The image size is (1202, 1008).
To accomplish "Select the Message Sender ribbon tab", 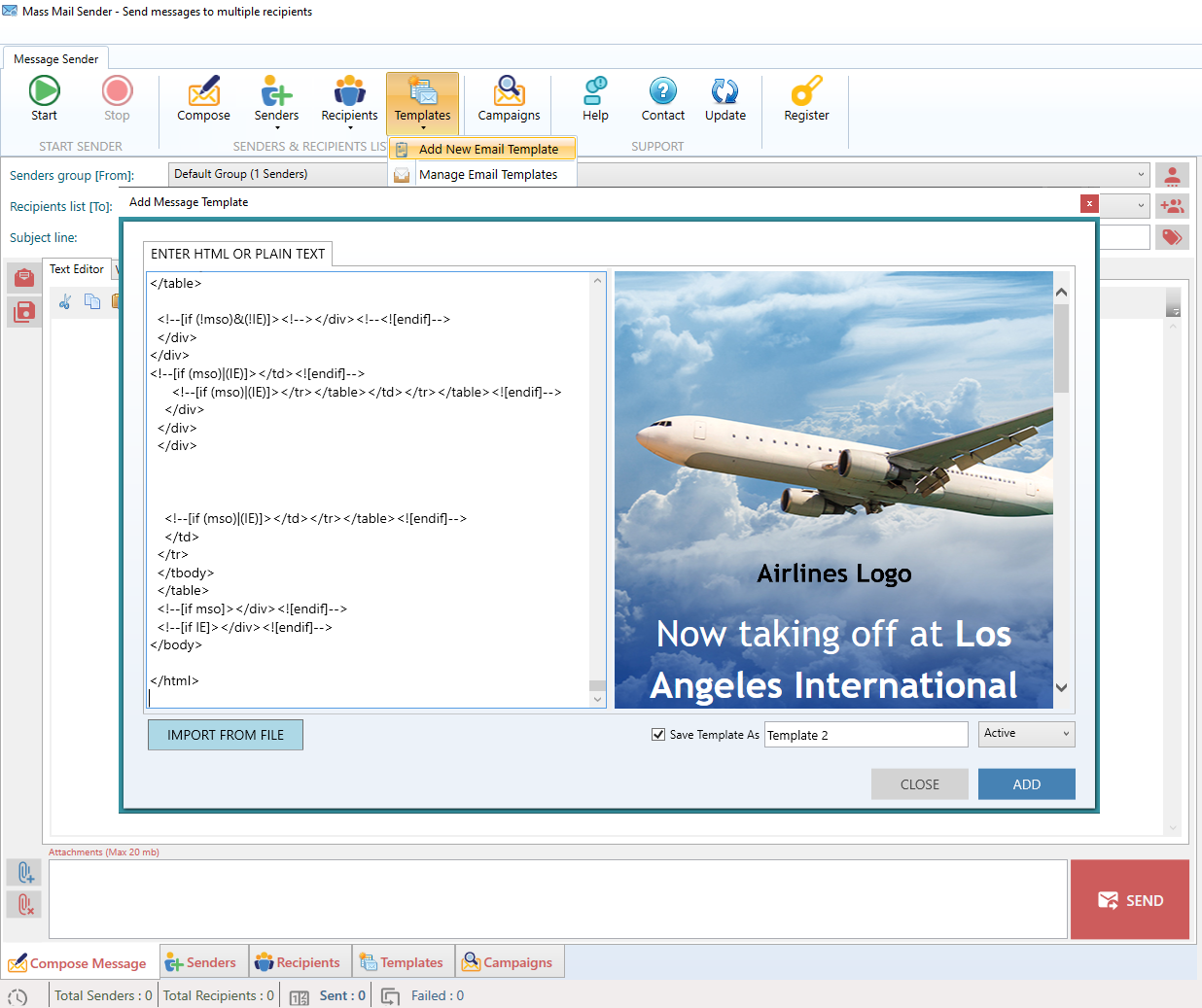I will [55, 58].
